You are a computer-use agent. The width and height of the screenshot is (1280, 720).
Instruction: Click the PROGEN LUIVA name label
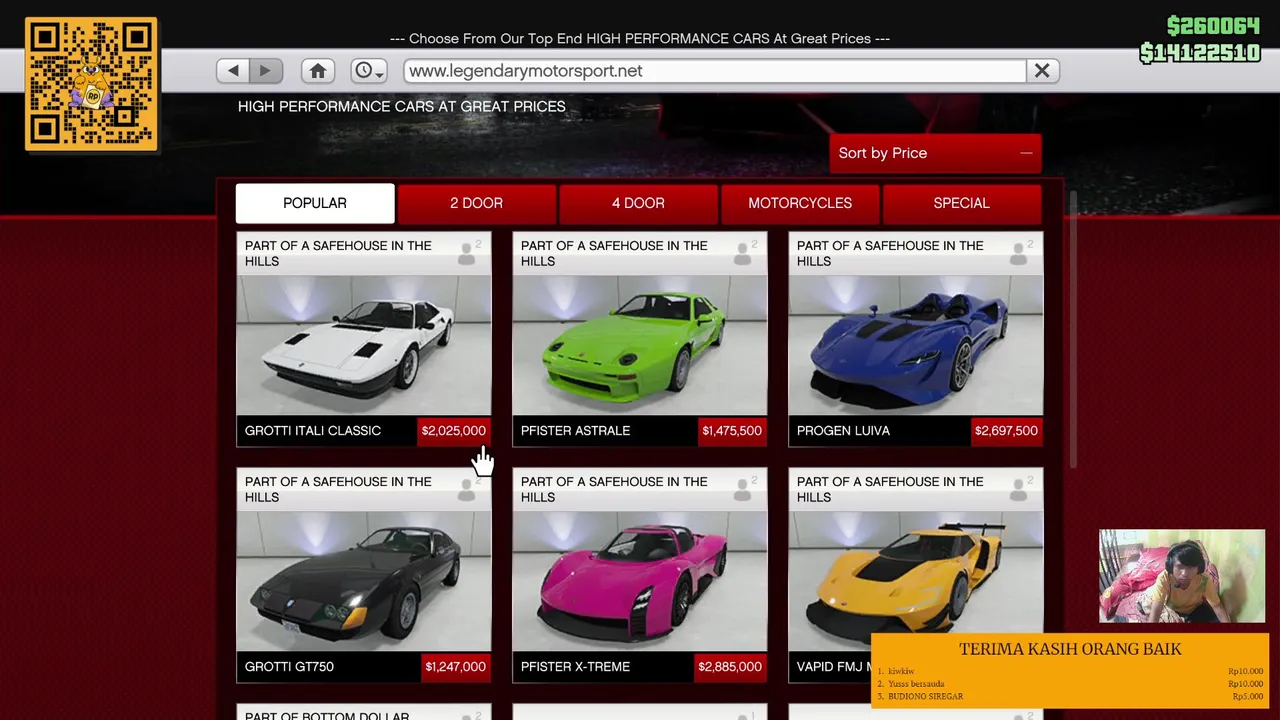click(843, 431)
